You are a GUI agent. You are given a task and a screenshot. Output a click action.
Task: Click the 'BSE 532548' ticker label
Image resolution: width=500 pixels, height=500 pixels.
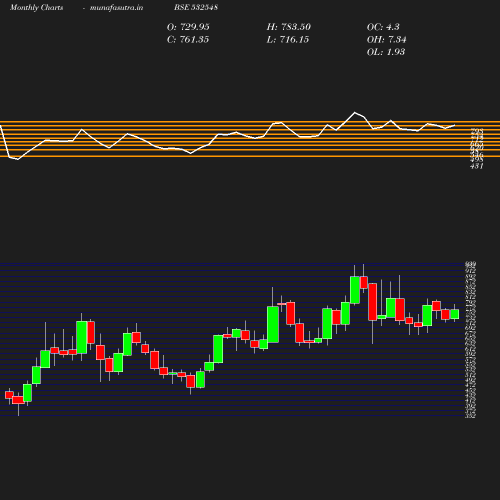(x=196, y=7)
